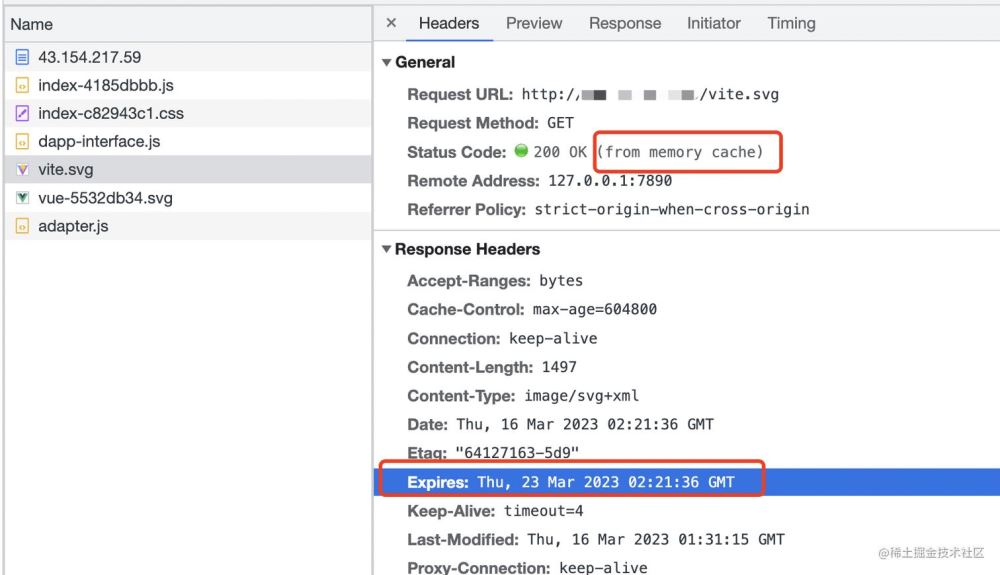Open the Initiator tab
Viewport: 1000px width, 575px height.
coord(714,24)
